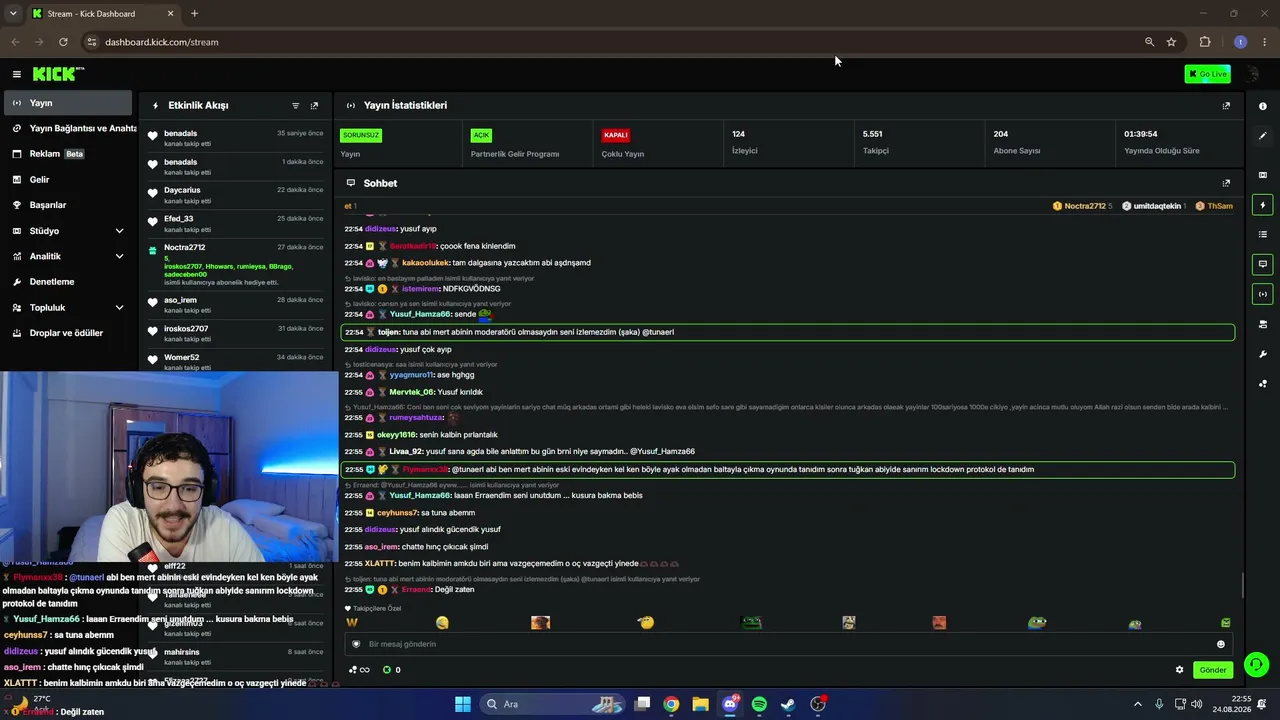Click the aso_irem follow event in activity feed
Viewport: 1280px width, 720px height.
[236, 305]
